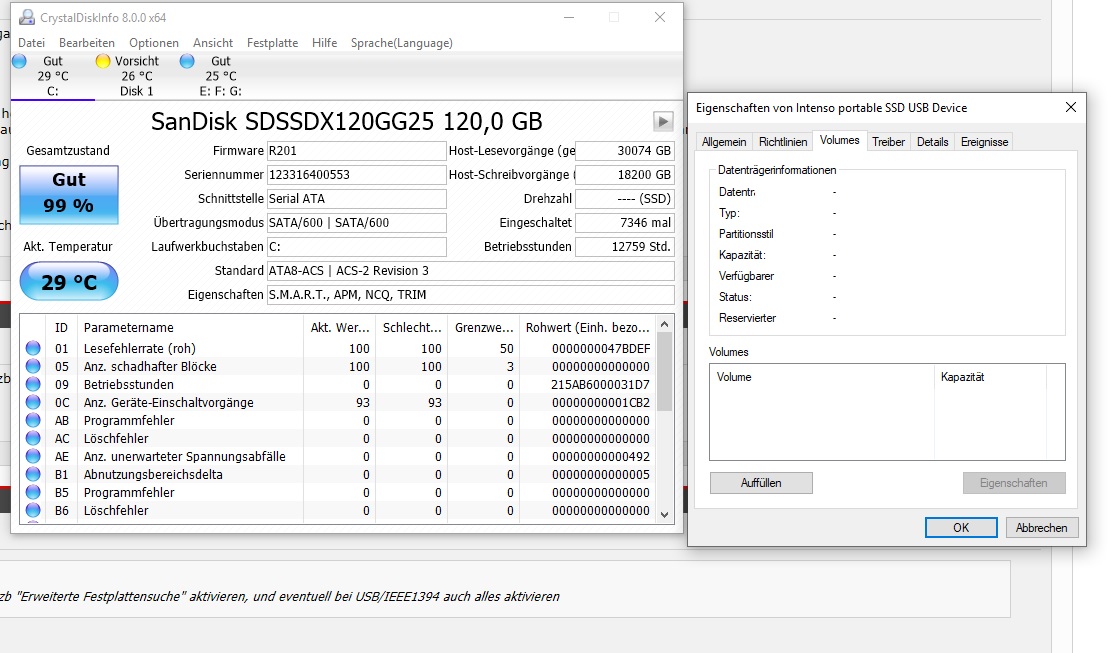The width and height of the screenshot is (1113, 653).
Task: Click the Eigenschaften button in dialog
Action: tap(1014, 483)
